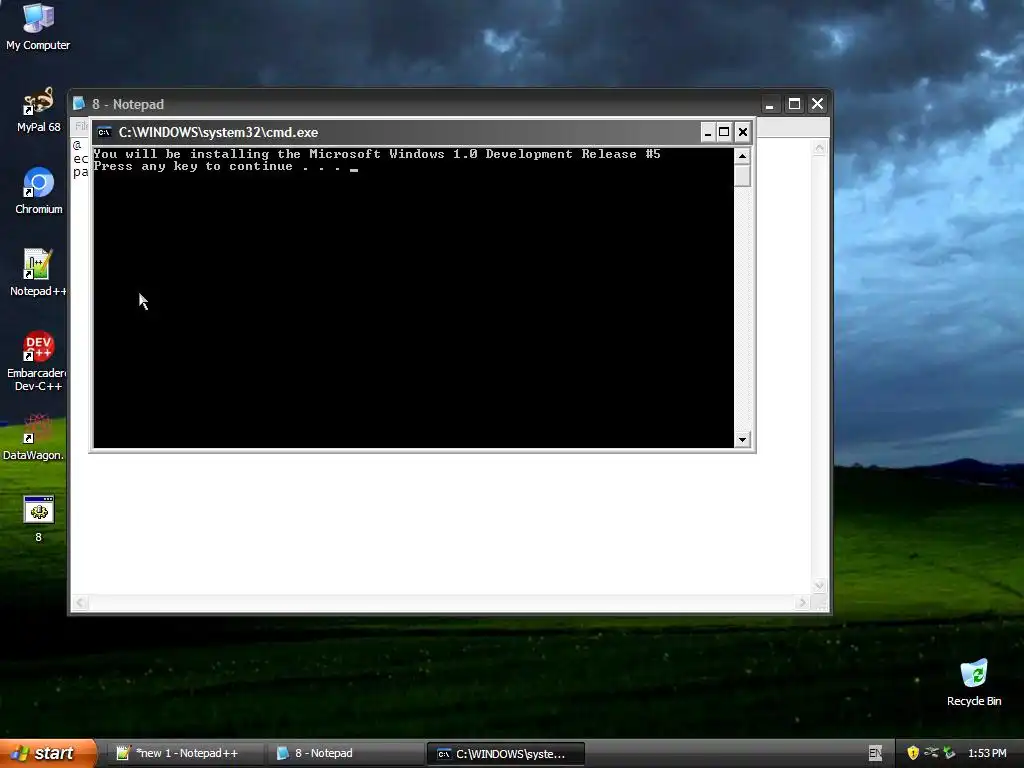The image size is (1024, 768).
Task: Click the C:\WINDOWS\system32\cmd.exe title text
Action: 218,133
